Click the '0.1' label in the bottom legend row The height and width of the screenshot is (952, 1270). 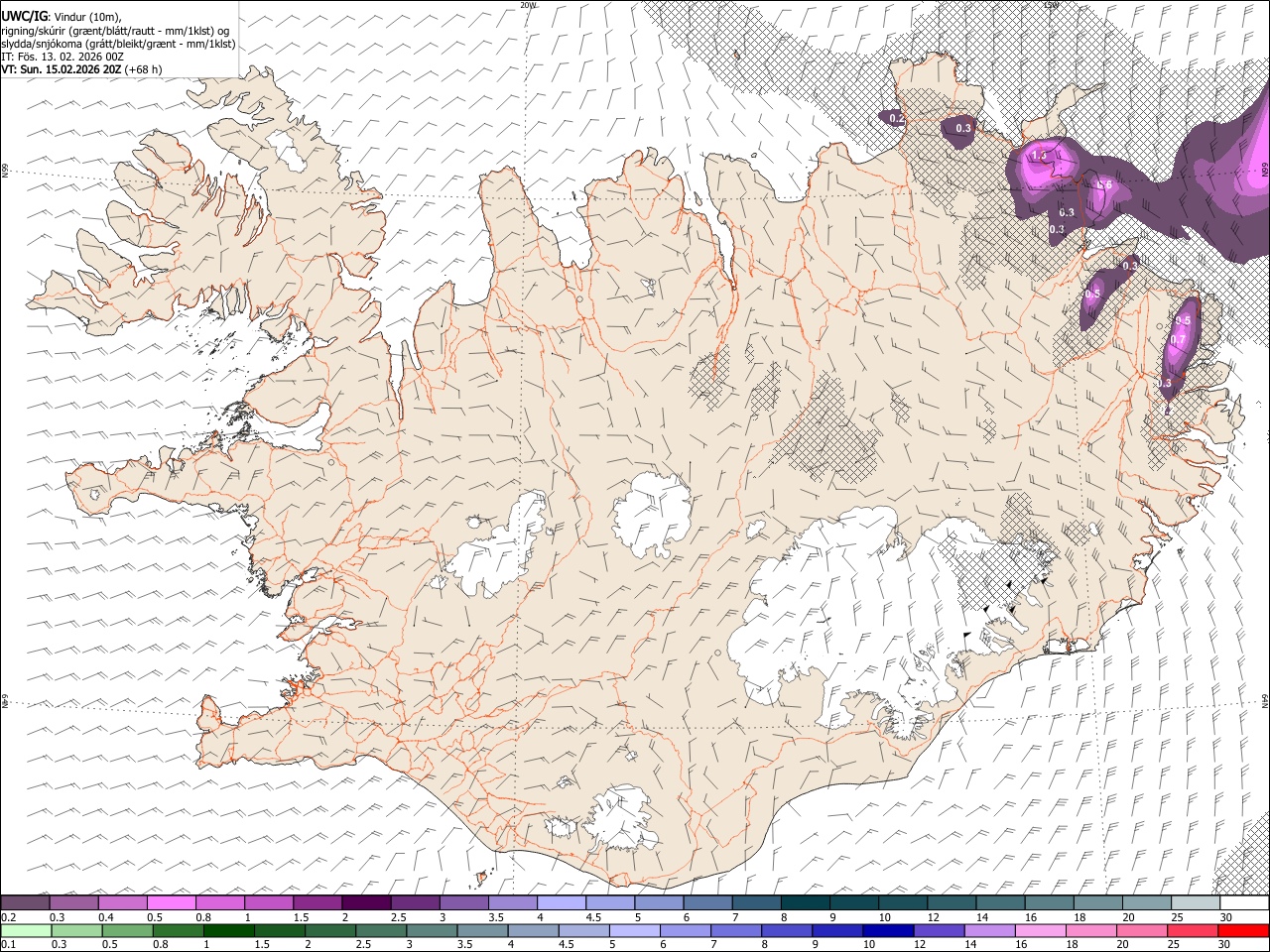click(8, 945)
